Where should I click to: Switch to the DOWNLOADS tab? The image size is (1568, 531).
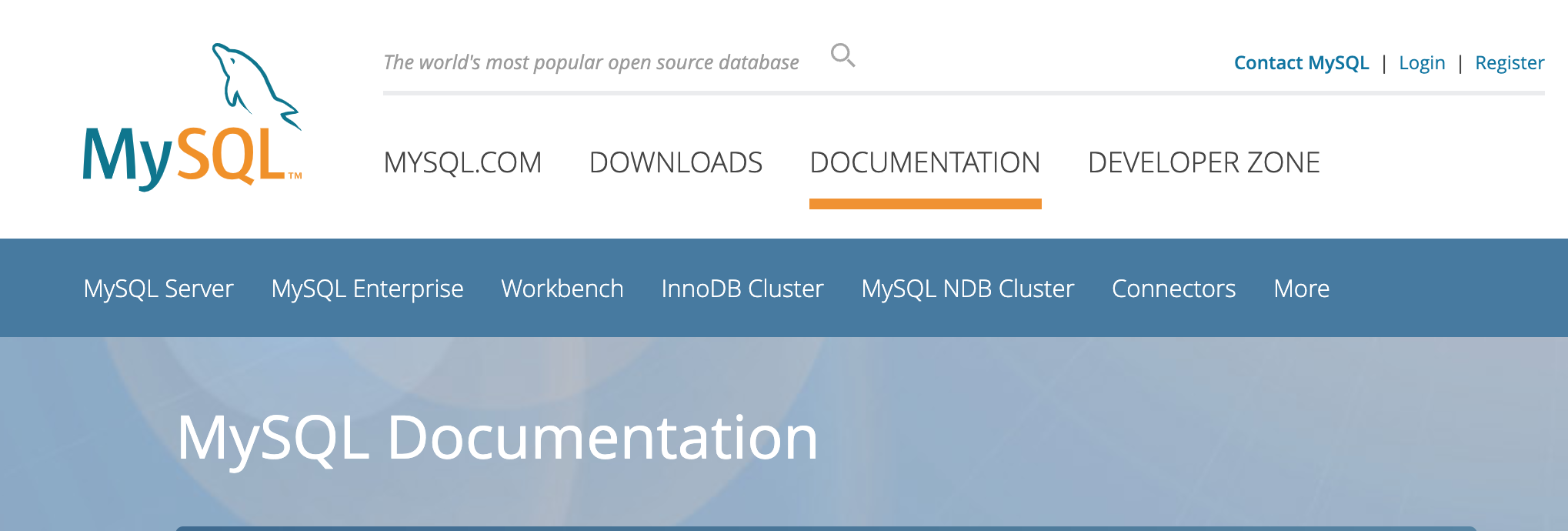point(676,162)
